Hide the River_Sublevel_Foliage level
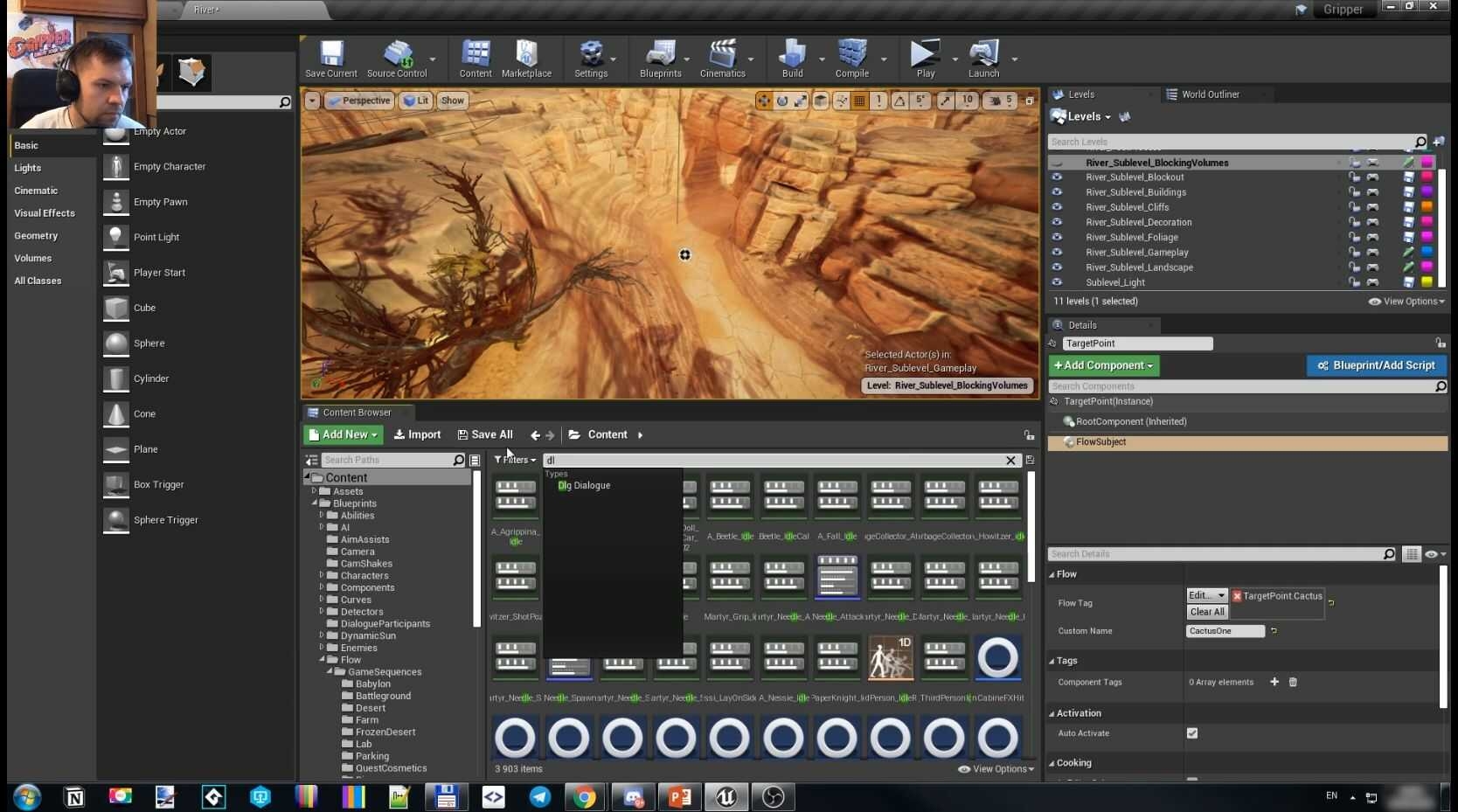Image resolution: width=1458 pixels, height=812 pixels. tap(1057, 237)
